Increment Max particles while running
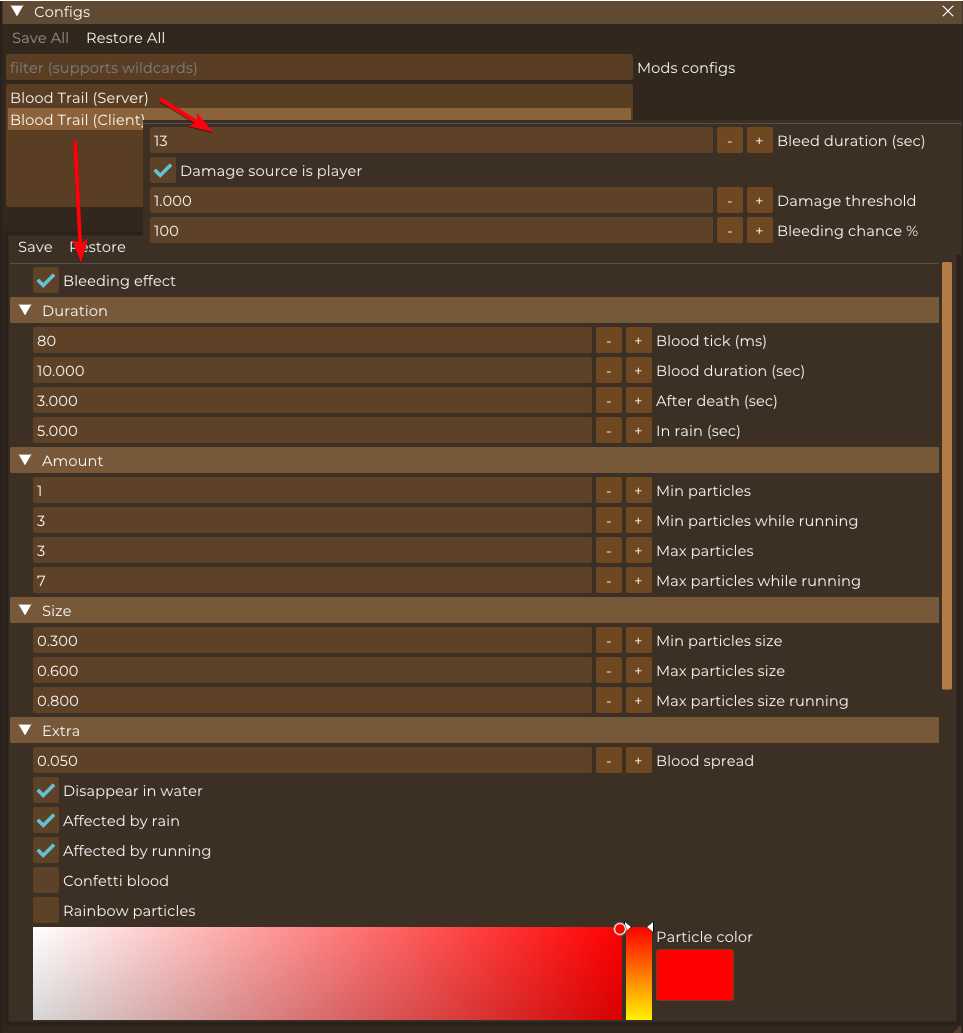Screen dimensions: 963x1033 coord(638,581)
